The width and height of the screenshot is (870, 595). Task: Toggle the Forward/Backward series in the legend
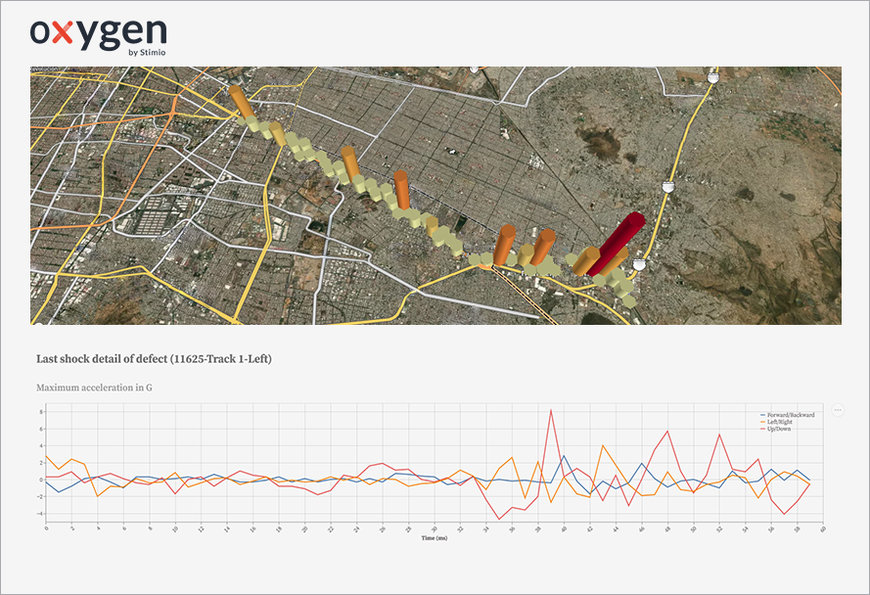(x=787, y=415)
